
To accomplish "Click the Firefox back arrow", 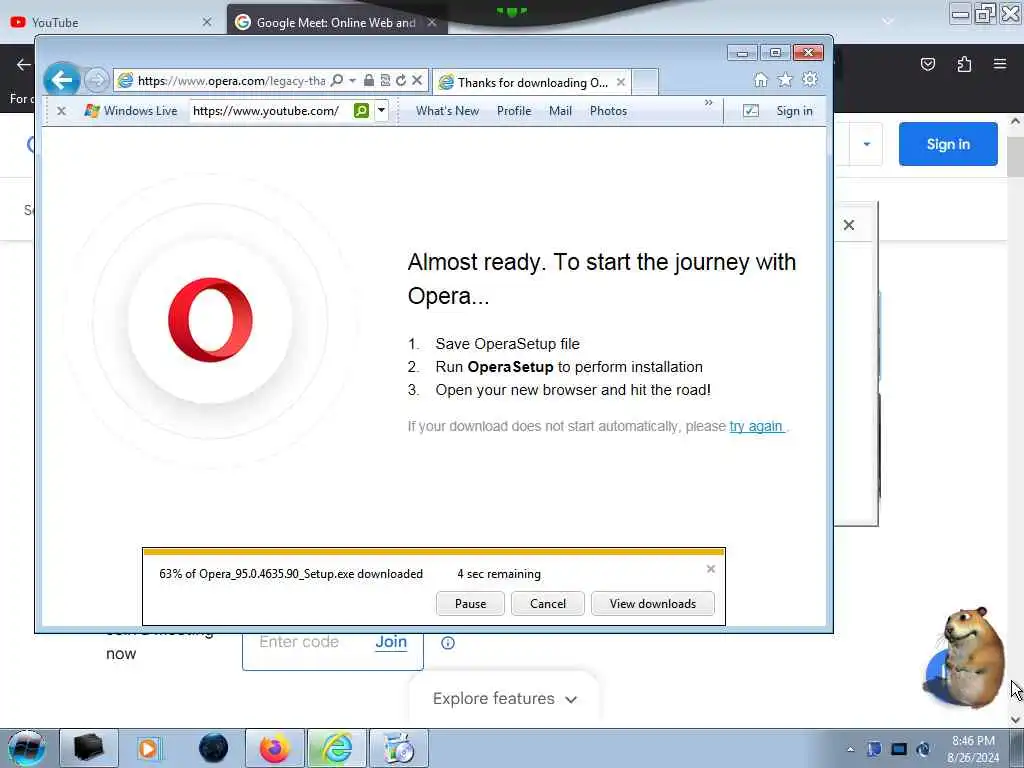I will [x=24, y=64].
